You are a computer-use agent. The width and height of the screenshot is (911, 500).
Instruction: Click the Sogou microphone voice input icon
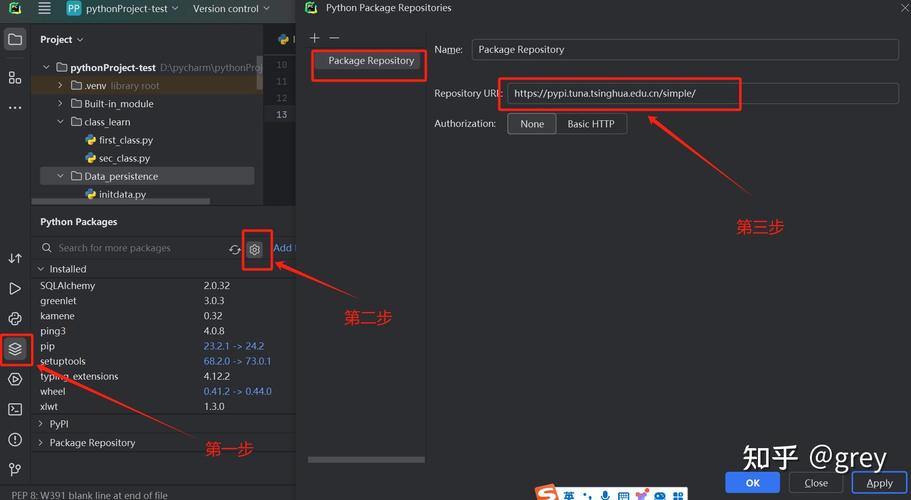pos(605,495)
